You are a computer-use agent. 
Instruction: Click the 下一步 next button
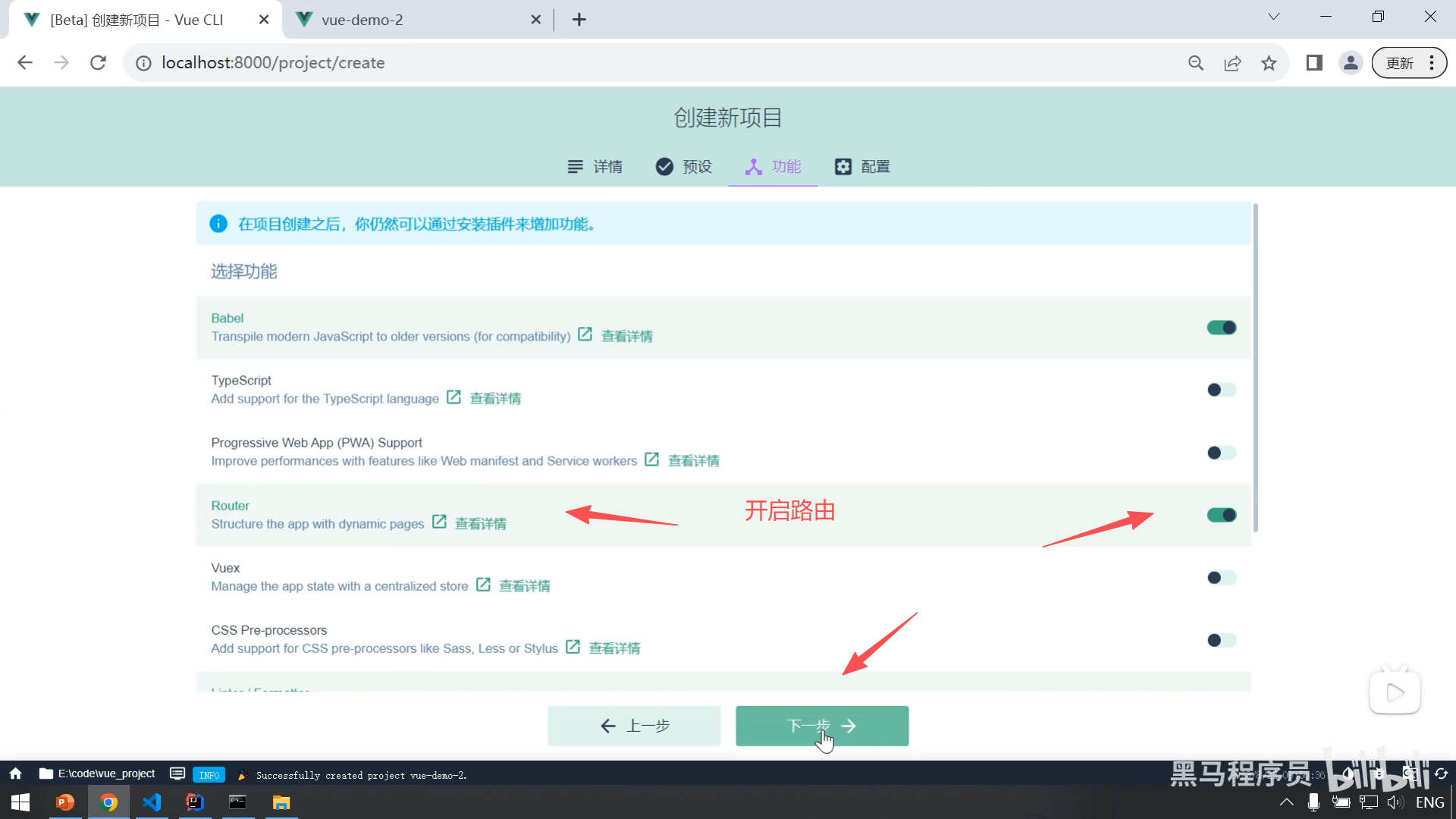click(x=822, y=726)
